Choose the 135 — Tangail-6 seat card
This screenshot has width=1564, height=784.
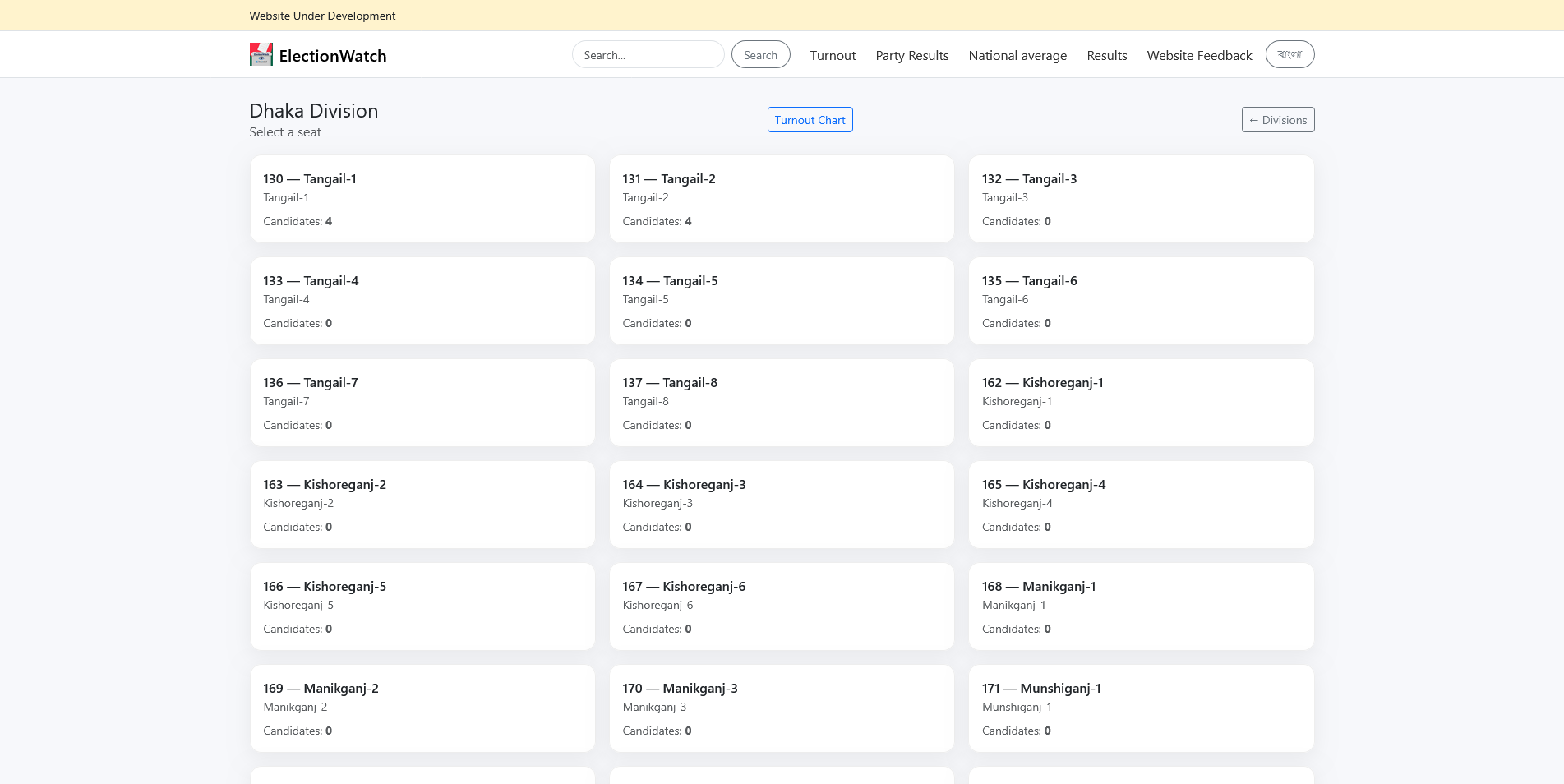(x=1141, y=301)
